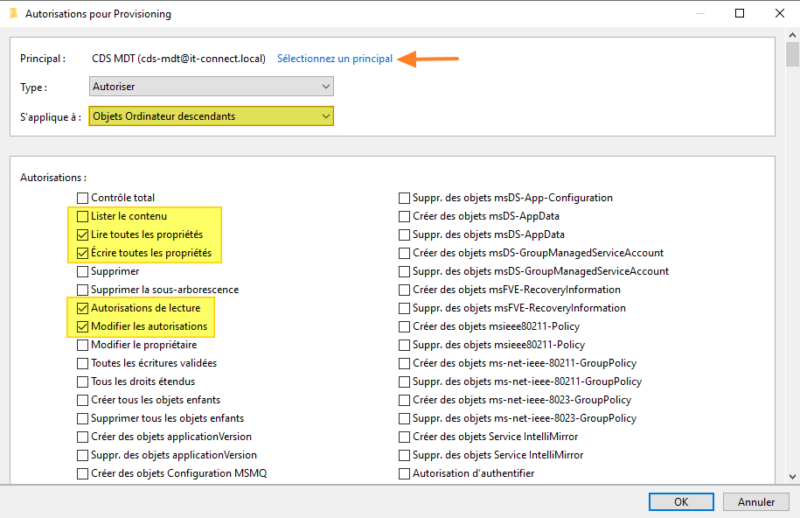Click the scrollbar up arrow
800x518 pixels.
(x=792, y=35)
